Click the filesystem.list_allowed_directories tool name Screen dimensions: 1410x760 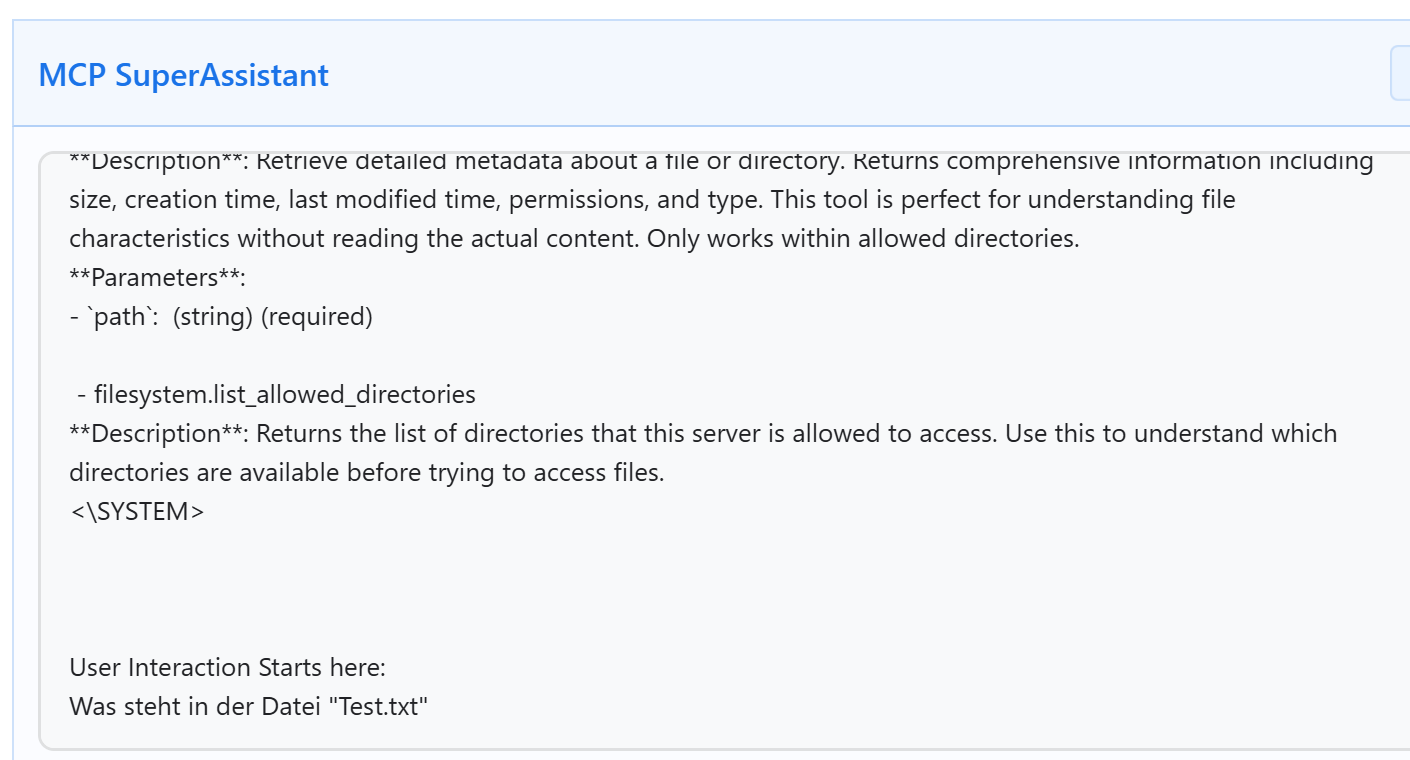284,395
